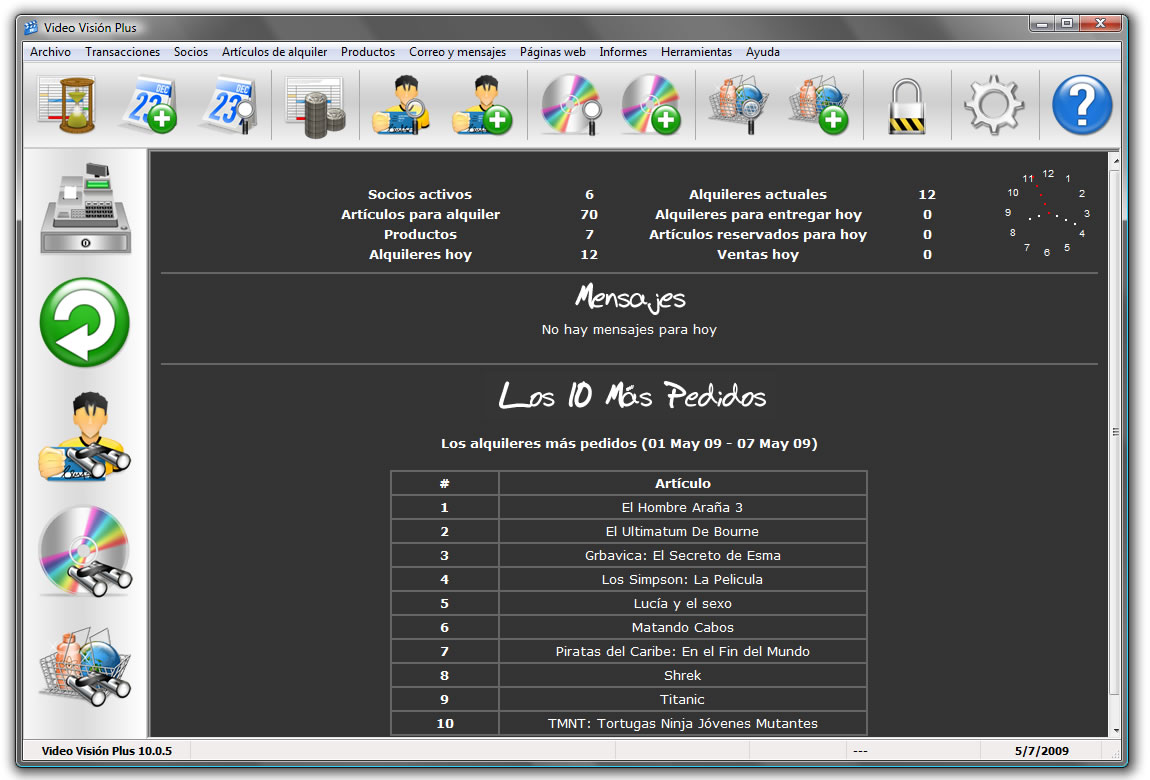1150x780 pixels.
Task: Click the Alquileres para entregar hoy label
Action: point(758,214)
